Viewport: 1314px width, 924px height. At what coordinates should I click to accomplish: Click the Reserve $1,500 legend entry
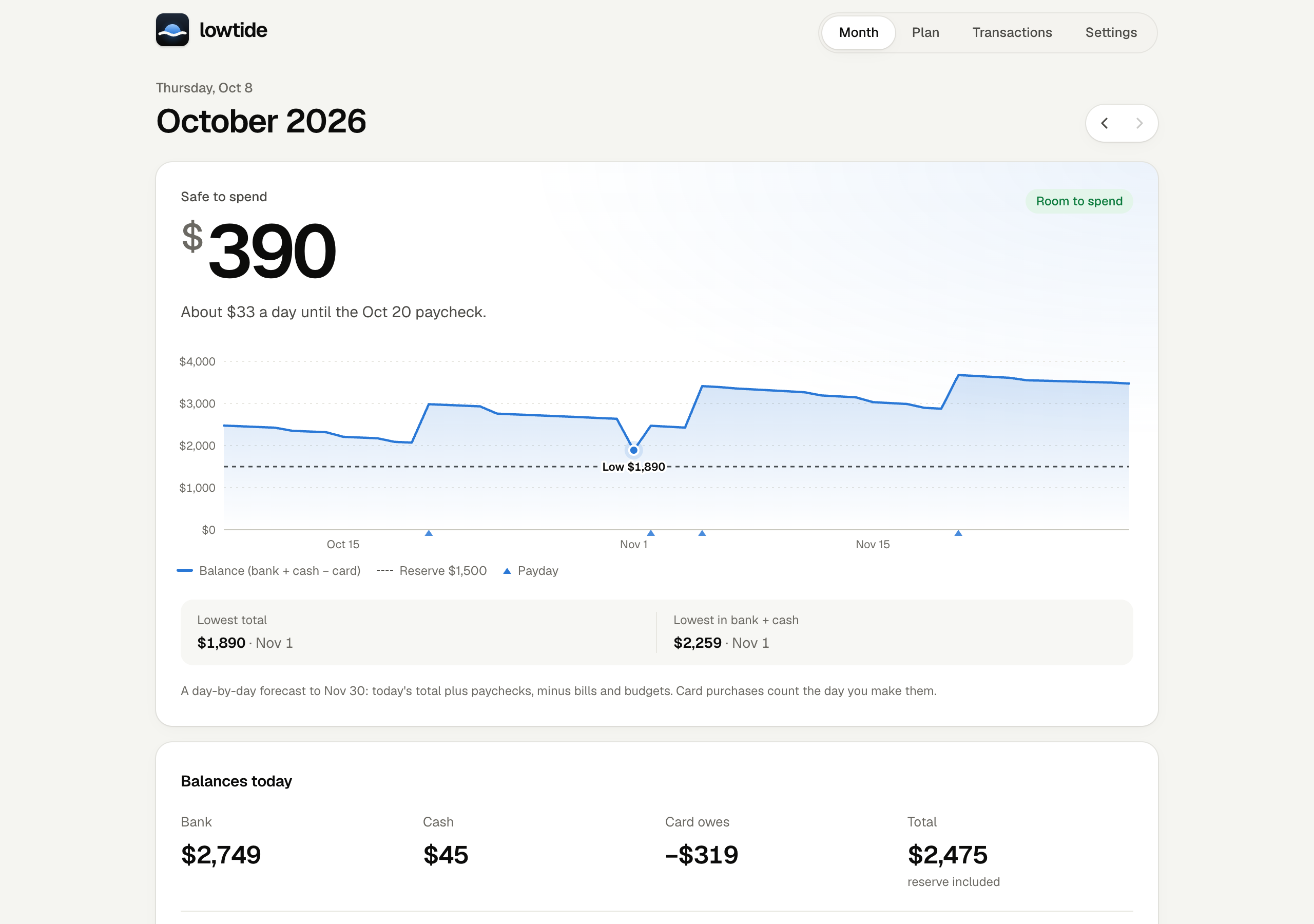click(432, 571)
